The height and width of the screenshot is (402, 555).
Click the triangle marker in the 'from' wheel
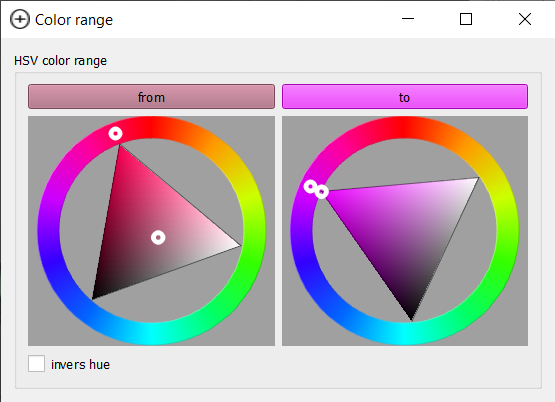[158, 237]
